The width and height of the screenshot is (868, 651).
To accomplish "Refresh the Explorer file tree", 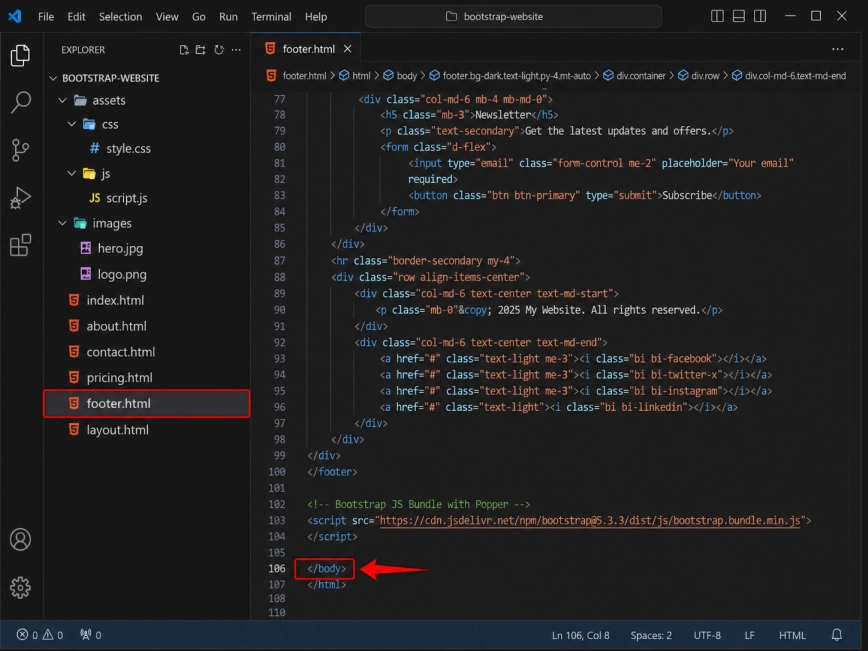I will point(219,50).
